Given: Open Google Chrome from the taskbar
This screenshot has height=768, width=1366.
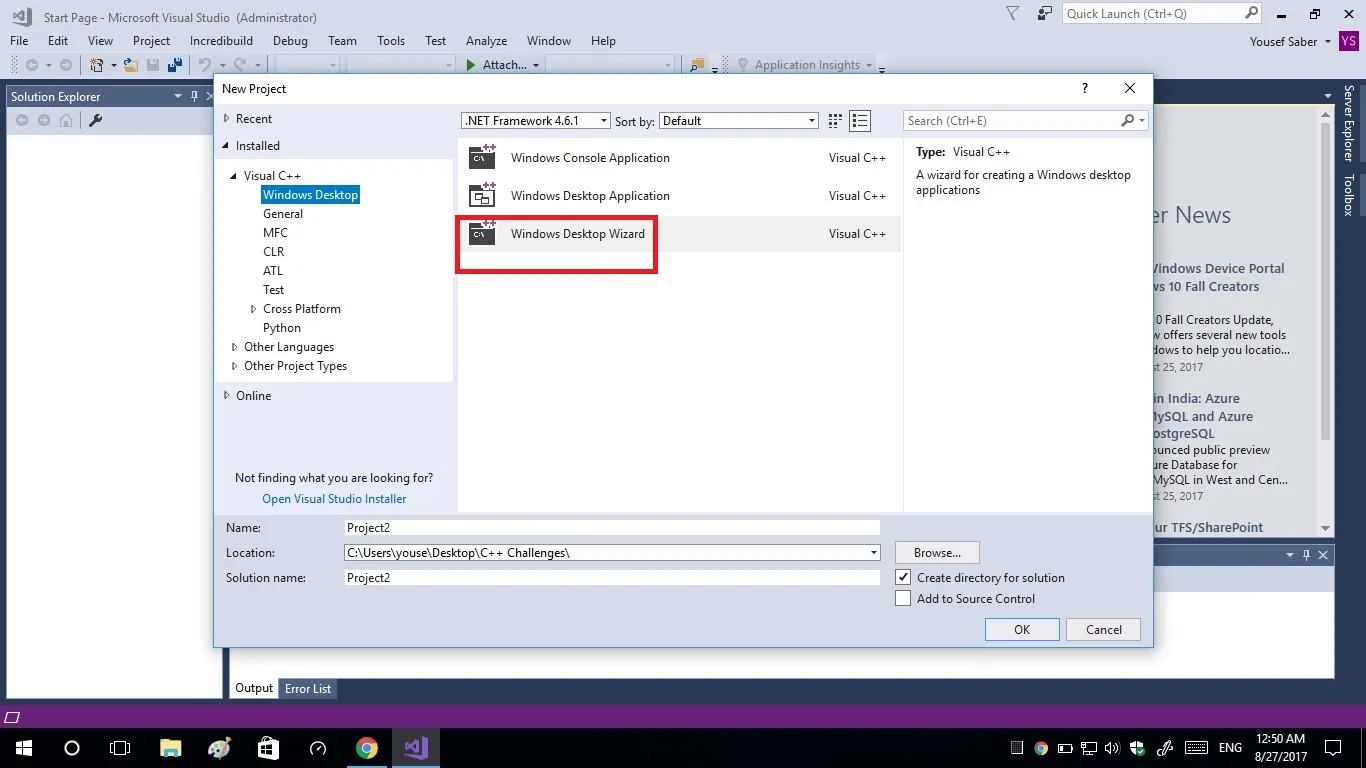Looking at the screenshot, I should [x=367, y=748].
